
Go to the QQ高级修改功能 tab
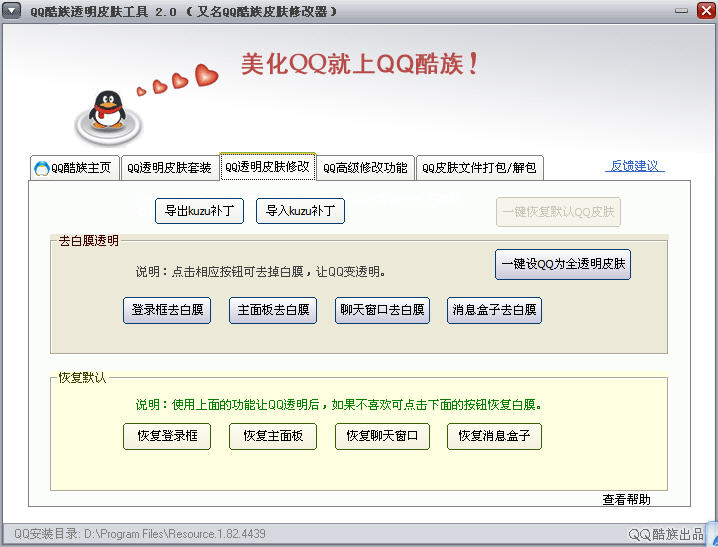[365, 168]
